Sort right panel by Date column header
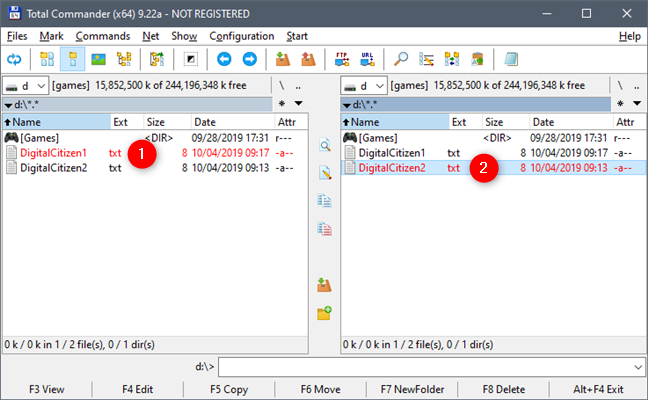The image size is (648, 400). [571, 122]
